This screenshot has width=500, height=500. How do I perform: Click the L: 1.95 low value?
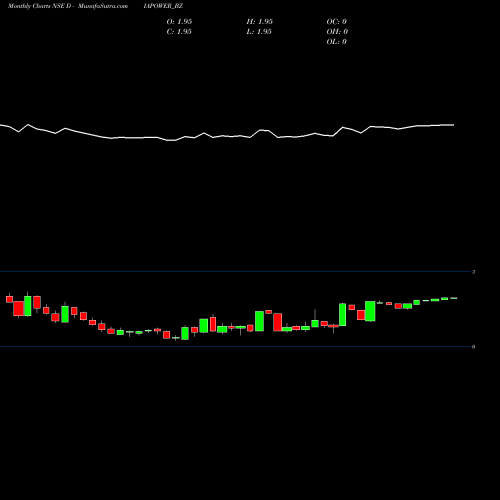[x=259, y=32]
